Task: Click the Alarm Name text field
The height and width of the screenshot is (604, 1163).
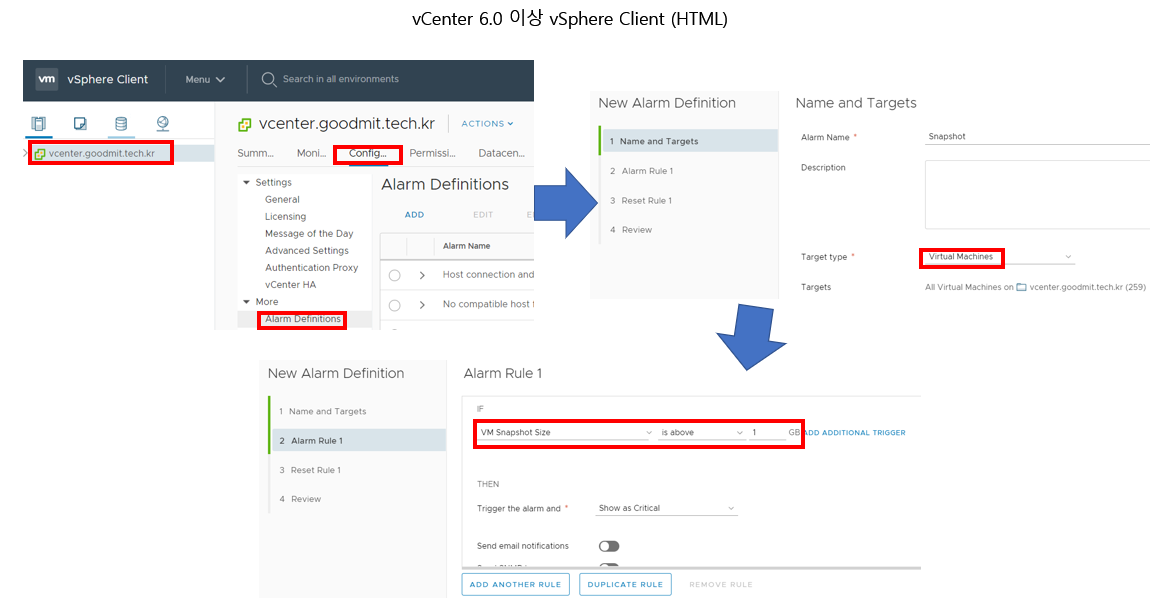Action: [1037, 137]
